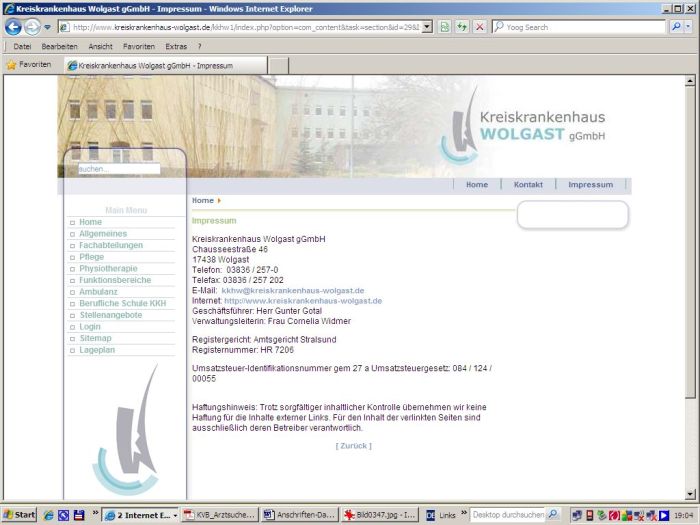This screenshot has height=525, width=700.
Task: Open Physiotherapie in the Main Menu
Action: pos(108,268)
